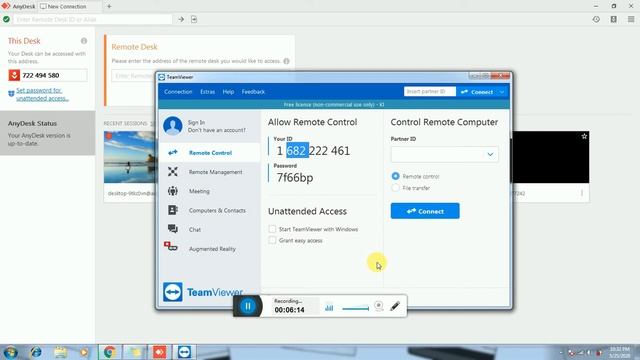
Task: Click the AnyDesk file transfer icon
Action: point(194,19)
